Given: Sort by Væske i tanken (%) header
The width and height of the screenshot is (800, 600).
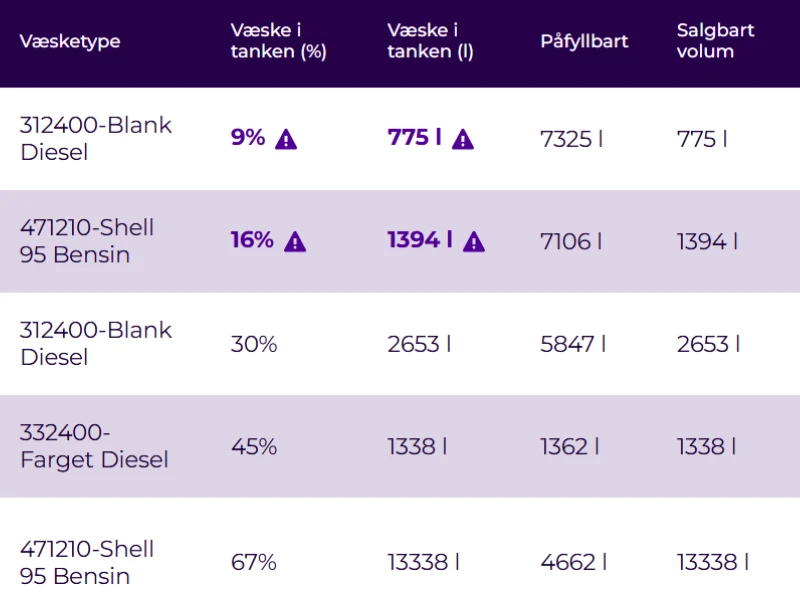Looking at the screenshot, I should point(278,41).
